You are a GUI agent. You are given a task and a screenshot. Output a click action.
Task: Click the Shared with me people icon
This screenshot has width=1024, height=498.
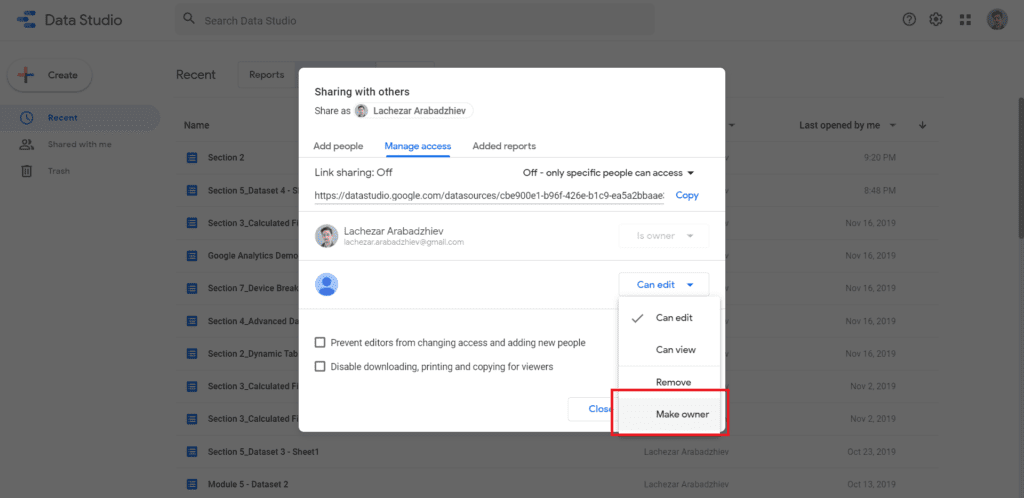tap(26, 144)
